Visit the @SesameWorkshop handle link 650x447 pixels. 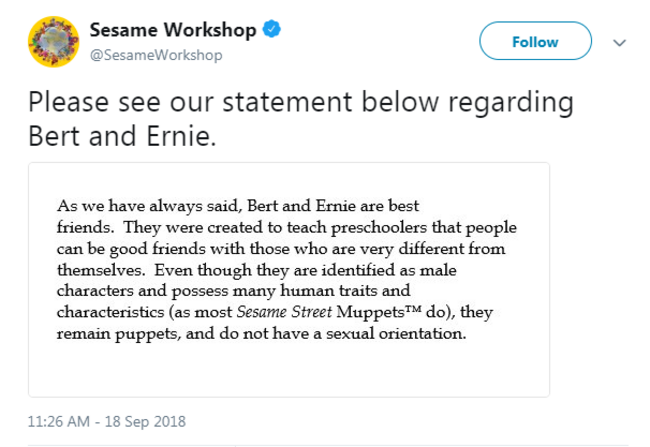coord(156,55)
